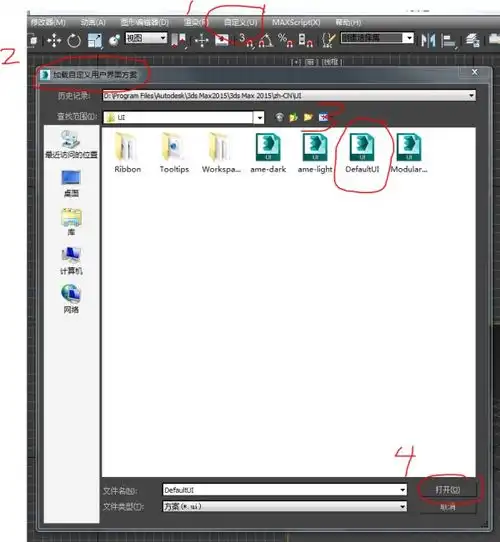Image resolution: width=500 pixels, height=542 pixels.
Task: Toggle the 3D Snaps tool
Action: point(246,40)
